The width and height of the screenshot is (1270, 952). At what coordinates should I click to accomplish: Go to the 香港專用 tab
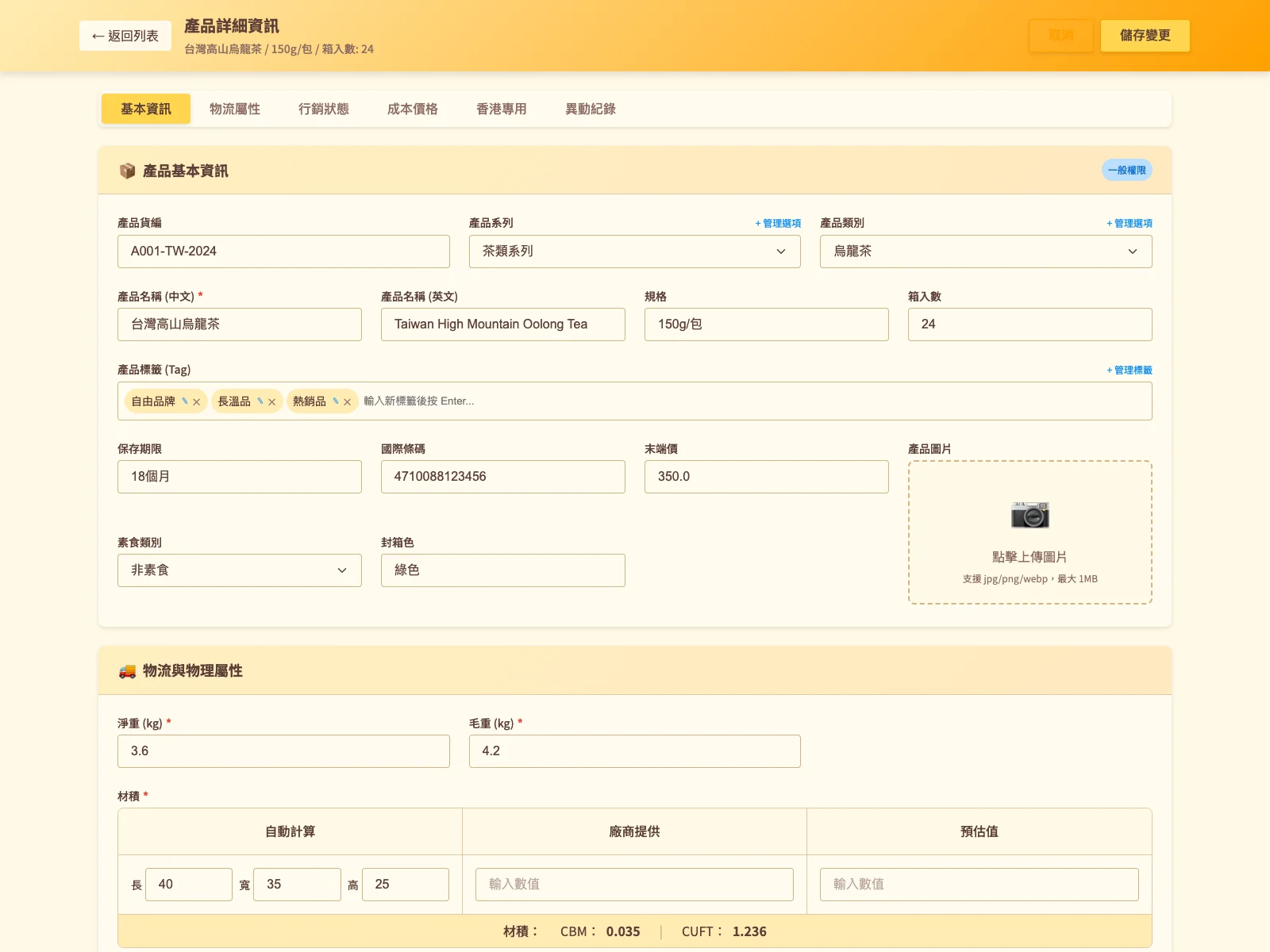click(x=502, y=109)
